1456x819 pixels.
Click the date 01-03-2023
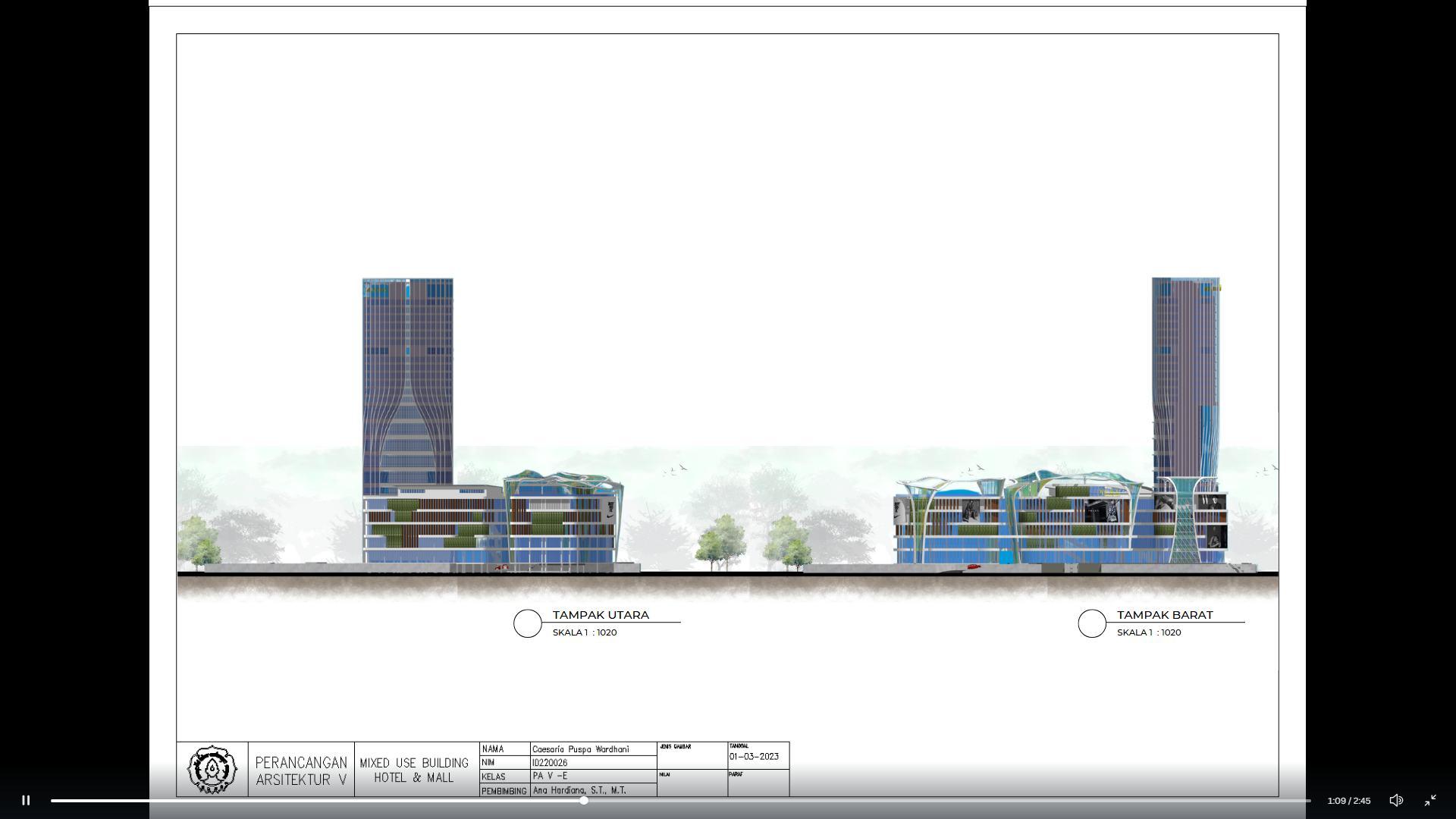click(754, 757)
